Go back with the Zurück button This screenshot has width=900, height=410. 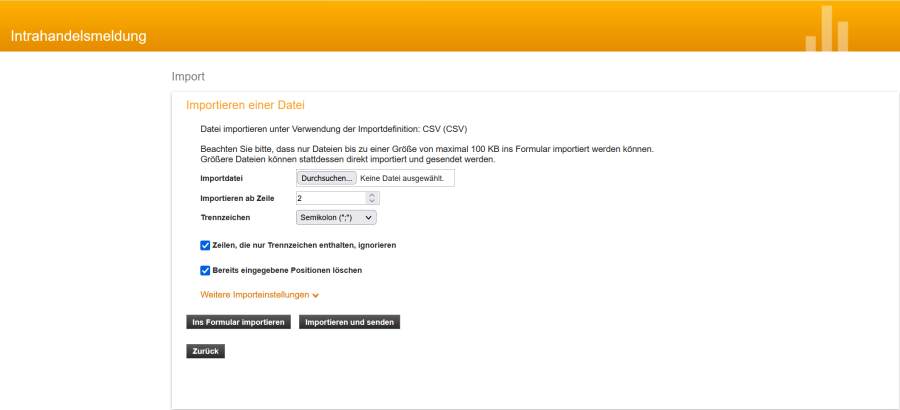pos(205,351)
